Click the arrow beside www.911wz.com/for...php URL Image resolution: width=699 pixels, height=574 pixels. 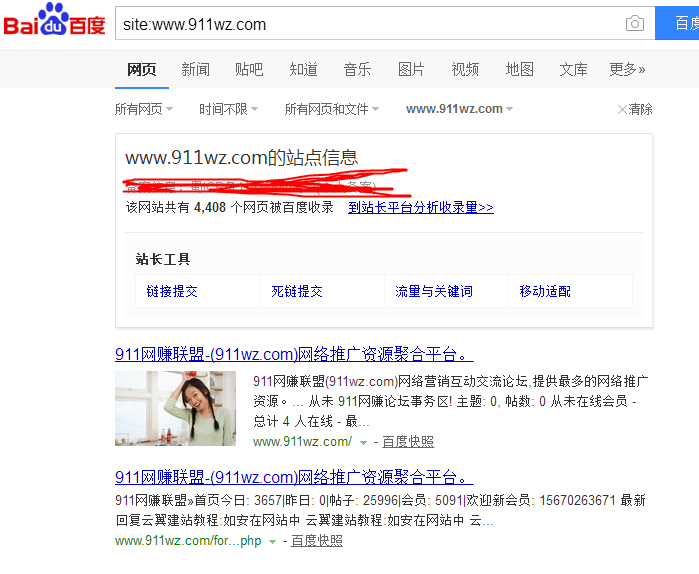click(272, 541)
